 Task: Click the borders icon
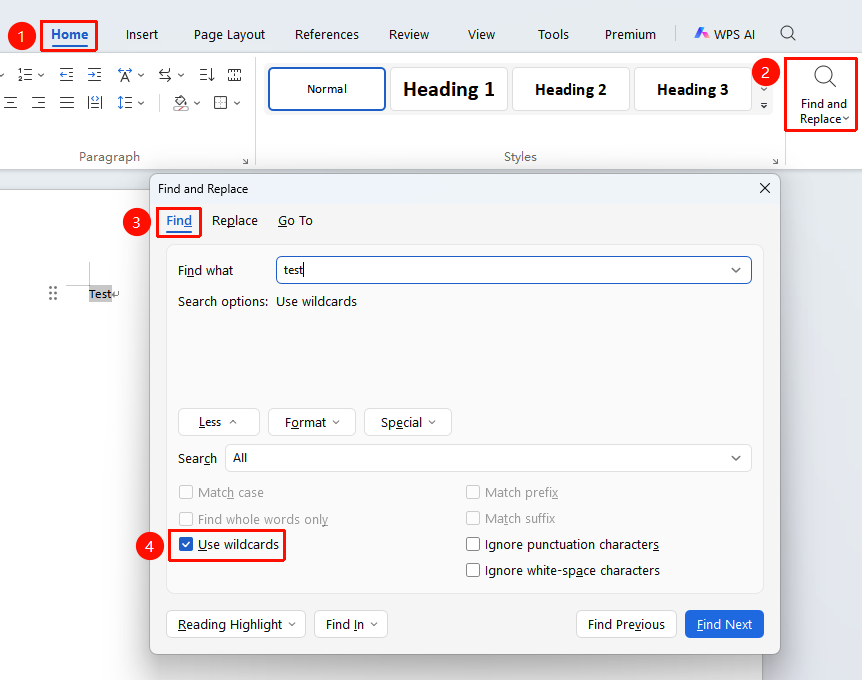point(220,103)
